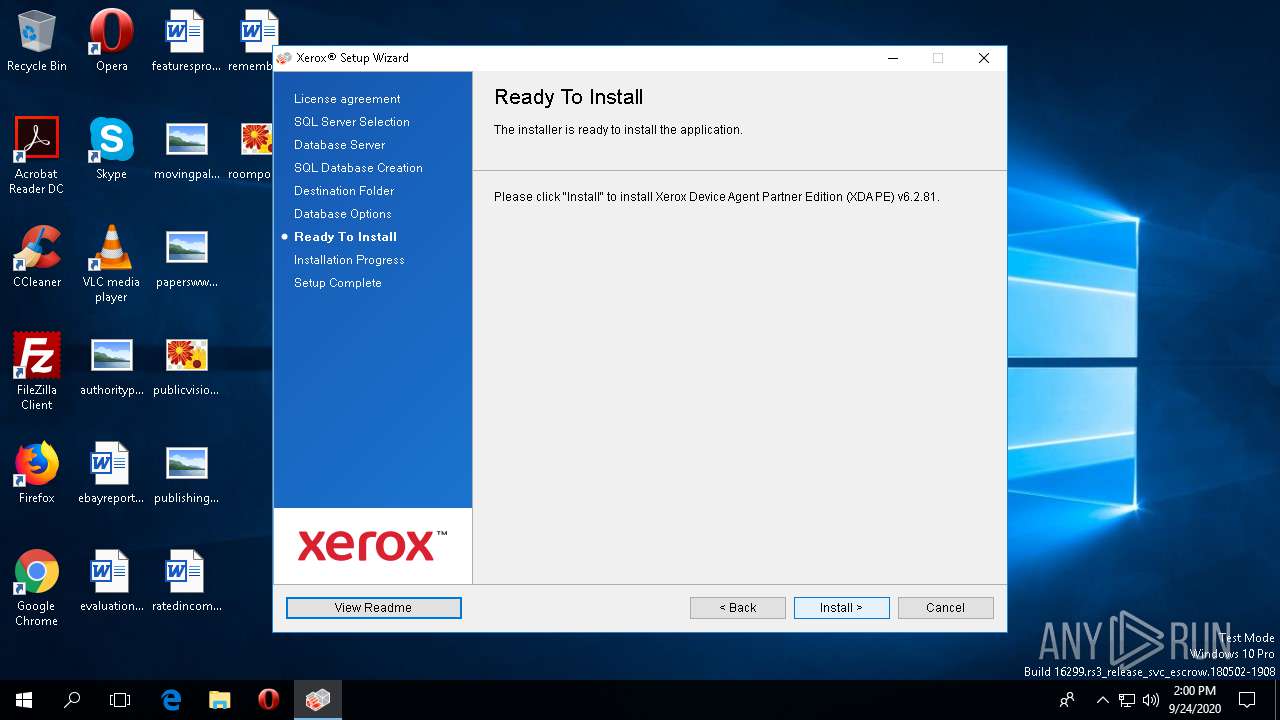Image resolution: width=1280 pixels, height=720 pixels.
Task: Select SQL Database Creation step
Action: pos(358,168)
